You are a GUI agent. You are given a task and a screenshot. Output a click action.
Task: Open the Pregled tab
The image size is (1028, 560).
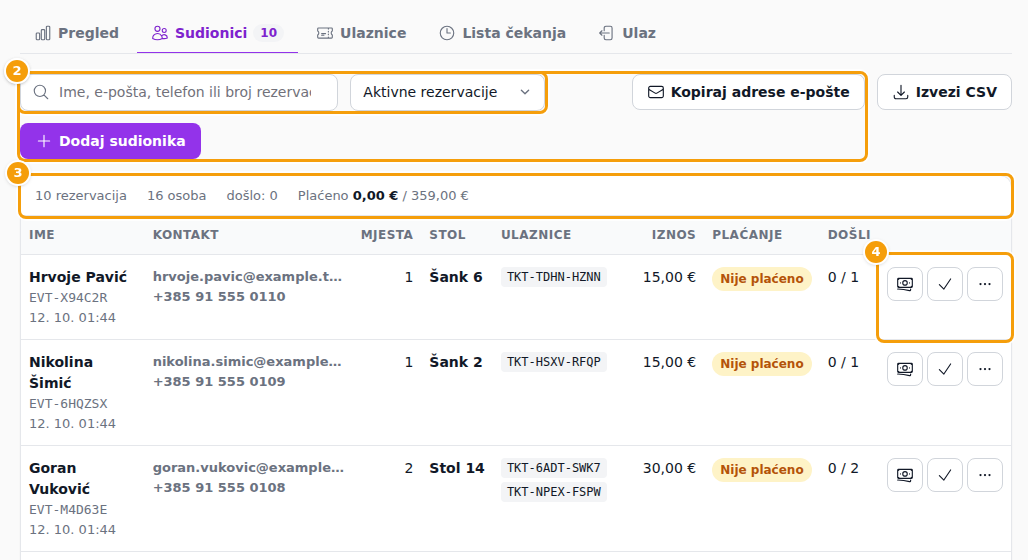tap(77, 33)
